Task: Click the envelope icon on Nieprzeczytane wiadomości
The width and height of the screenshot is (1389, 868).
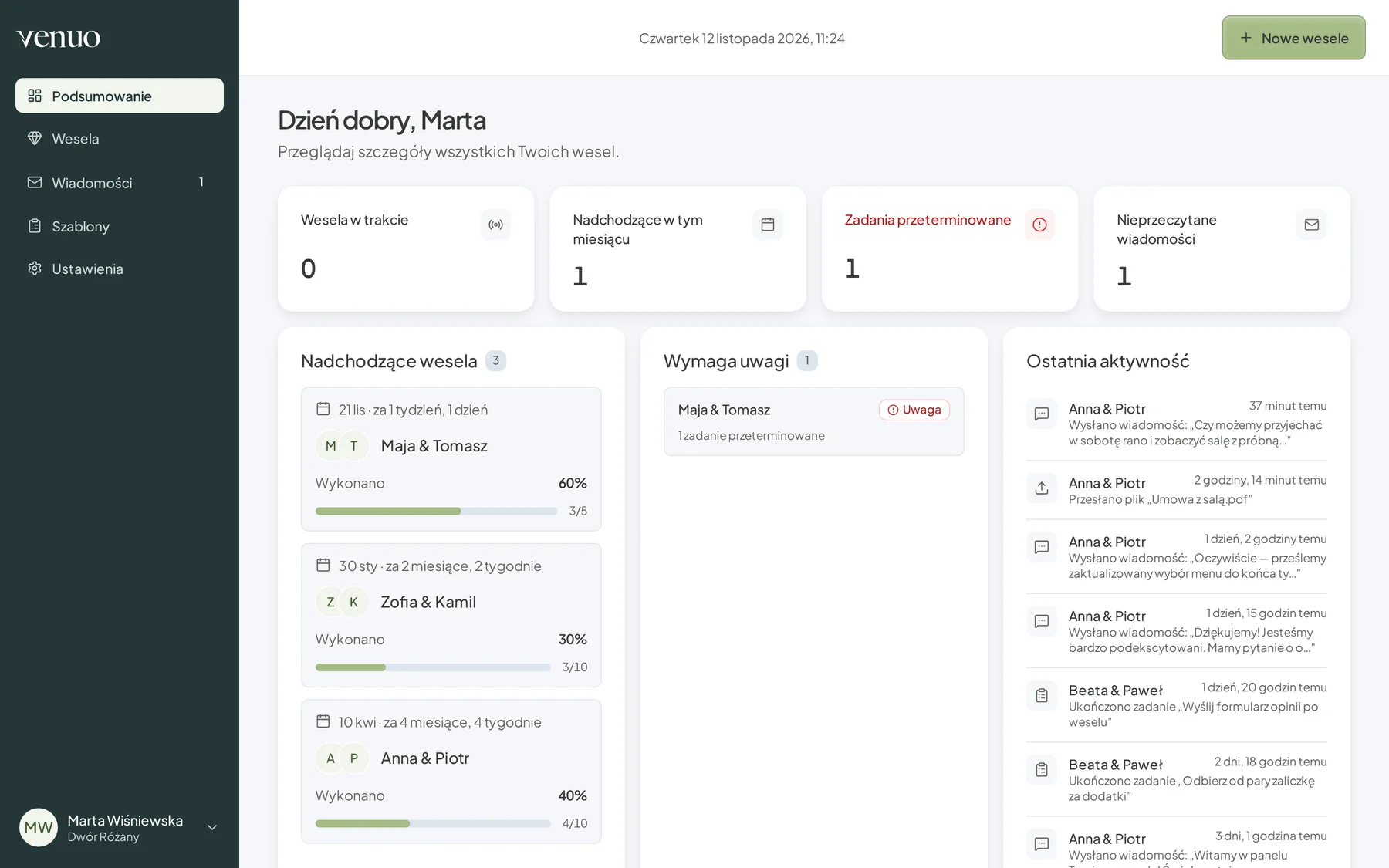Action: (x=1311, y=225)
